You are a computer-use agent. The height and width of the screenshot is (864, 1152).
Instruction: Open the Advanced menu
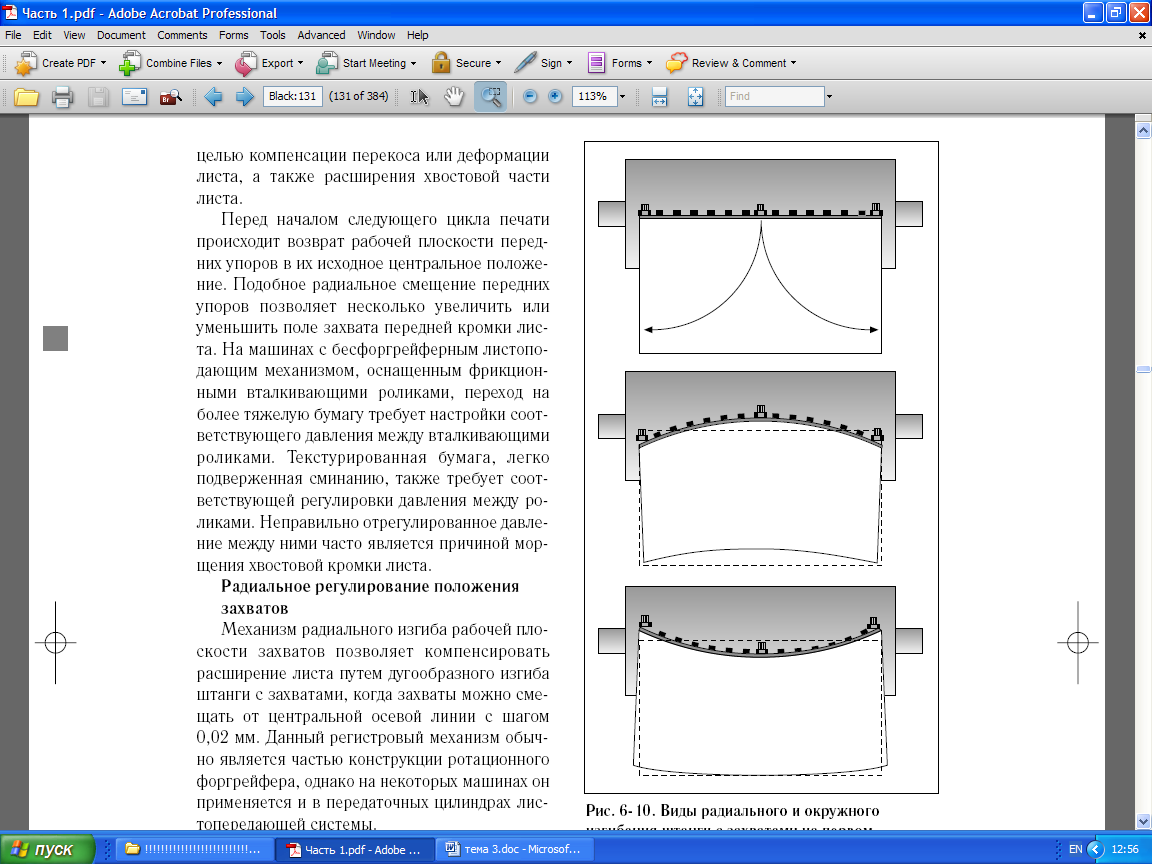(321, 35)
